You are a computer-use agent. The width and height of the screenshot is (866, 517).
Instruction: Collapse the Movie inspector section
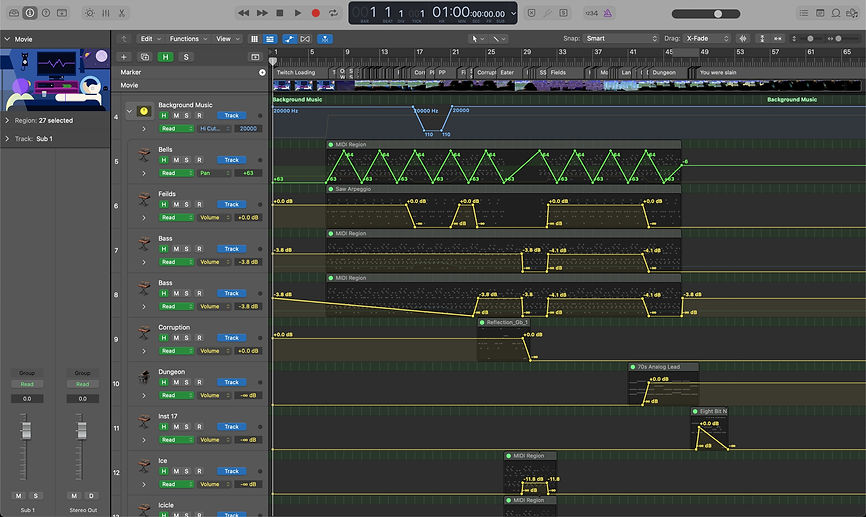click(x=7, y=39)
